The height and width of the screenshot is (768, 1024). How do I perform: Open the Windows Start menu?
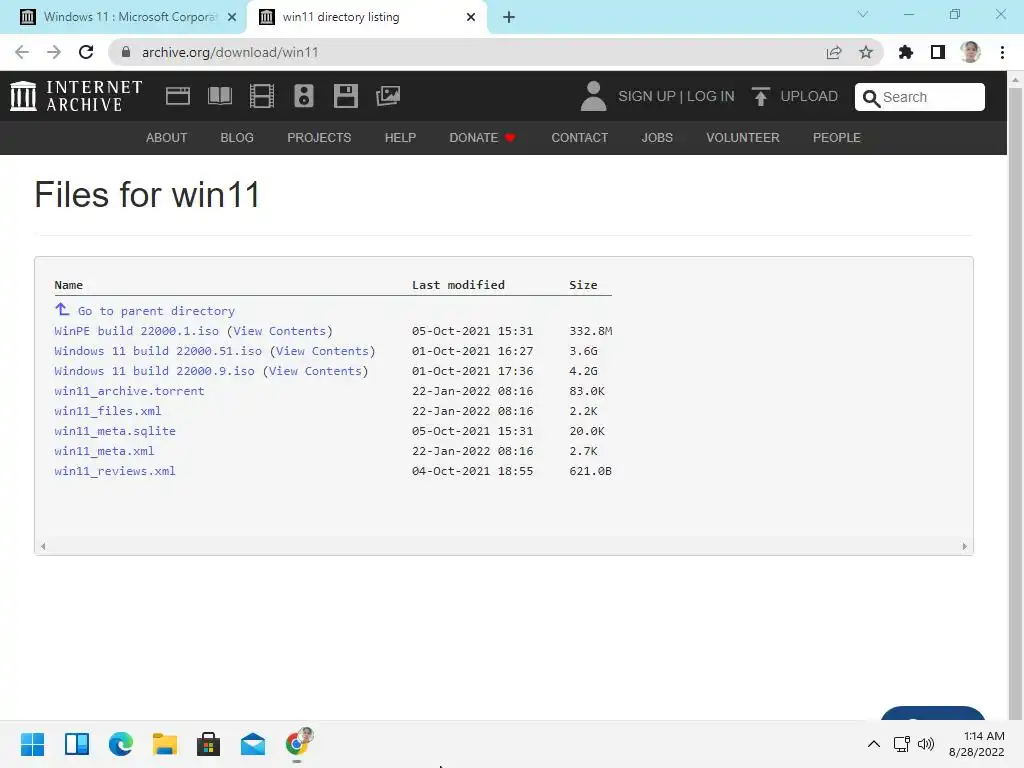(33, 744)
